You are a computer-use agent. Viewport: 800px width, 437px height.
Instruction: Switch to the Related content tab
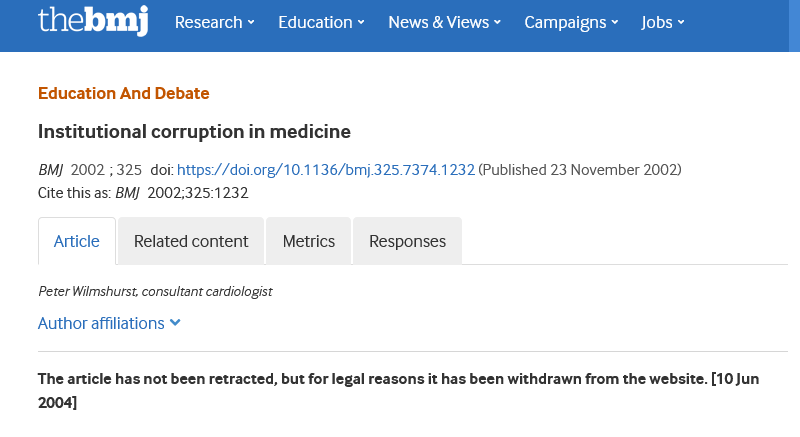[x=191, y=241]
